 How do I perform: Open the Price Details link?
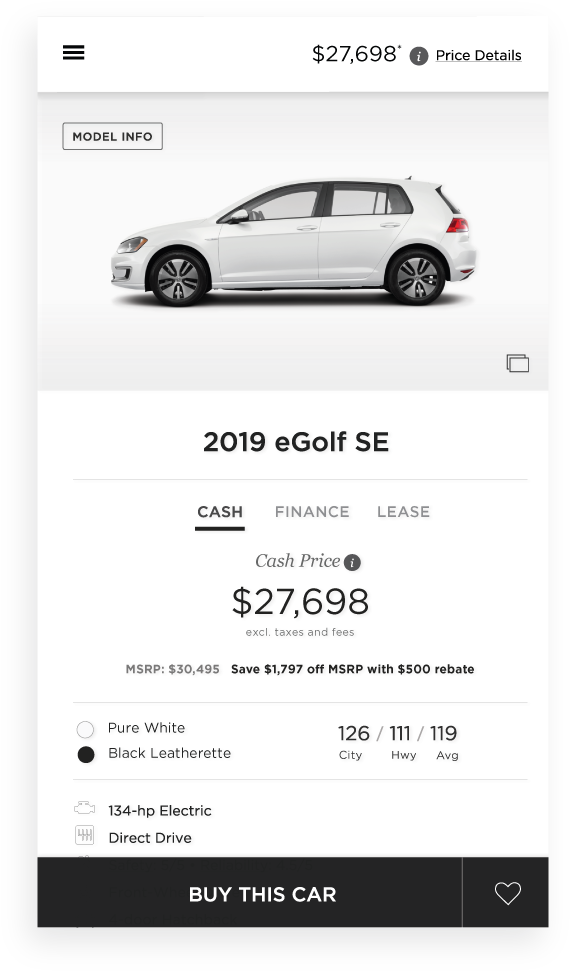(478, 56)
